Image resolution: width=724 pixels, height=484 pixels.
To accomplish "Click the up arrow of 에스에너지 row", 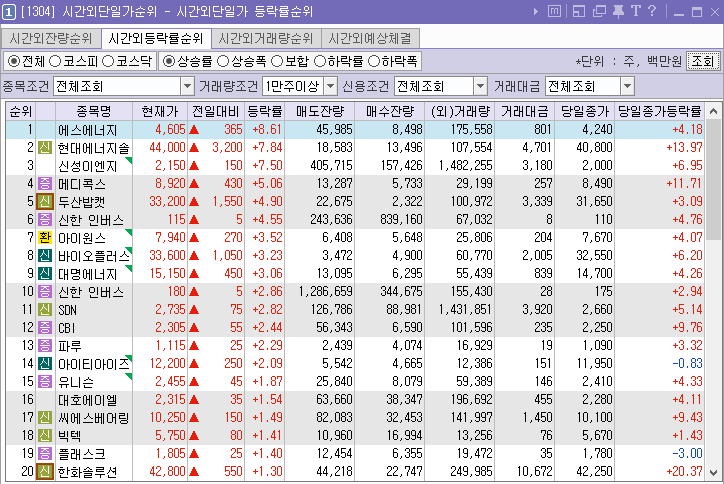I will 194,130.
